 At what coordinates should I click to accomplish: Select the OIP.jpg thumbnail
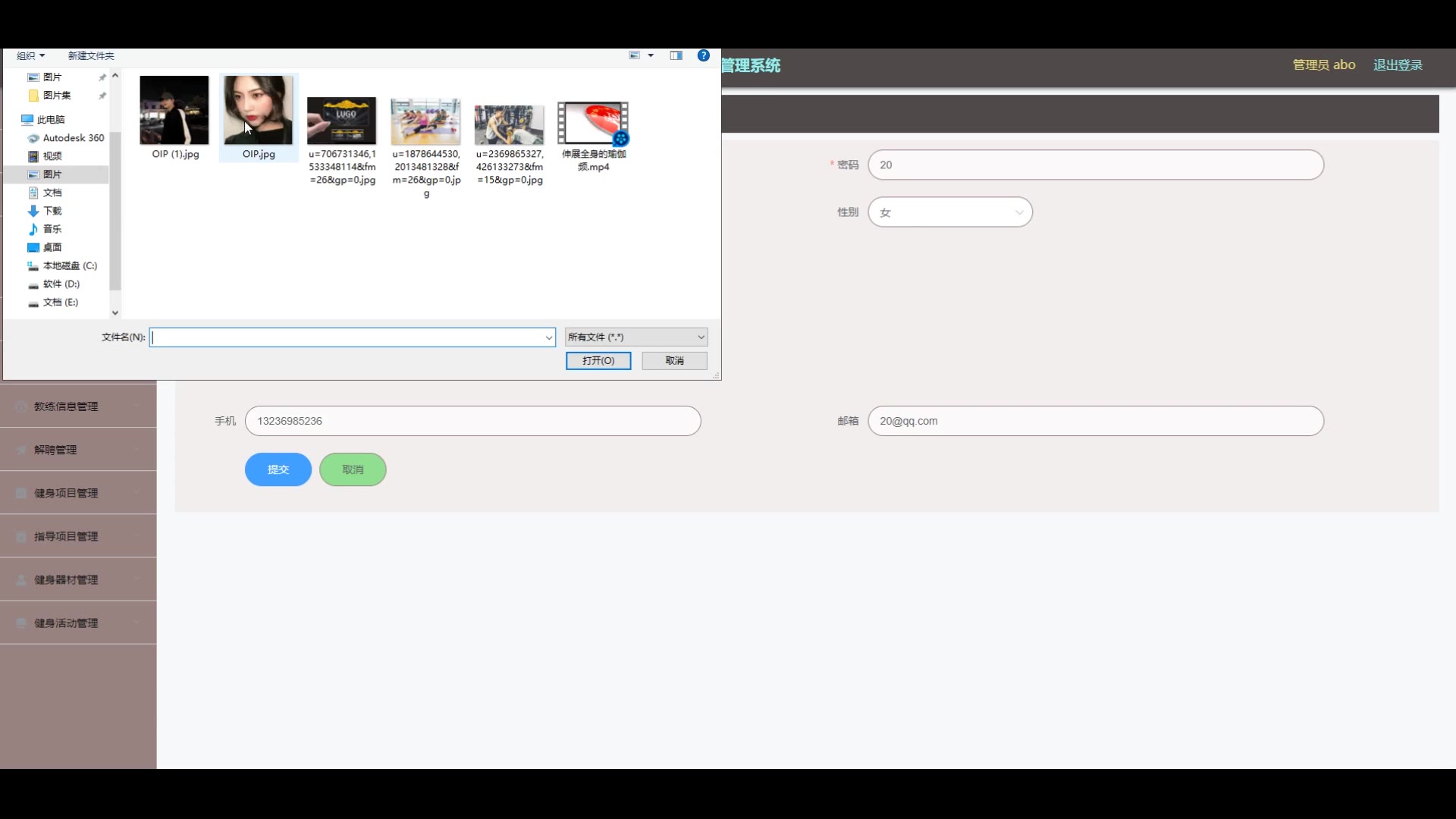(258, 111)
